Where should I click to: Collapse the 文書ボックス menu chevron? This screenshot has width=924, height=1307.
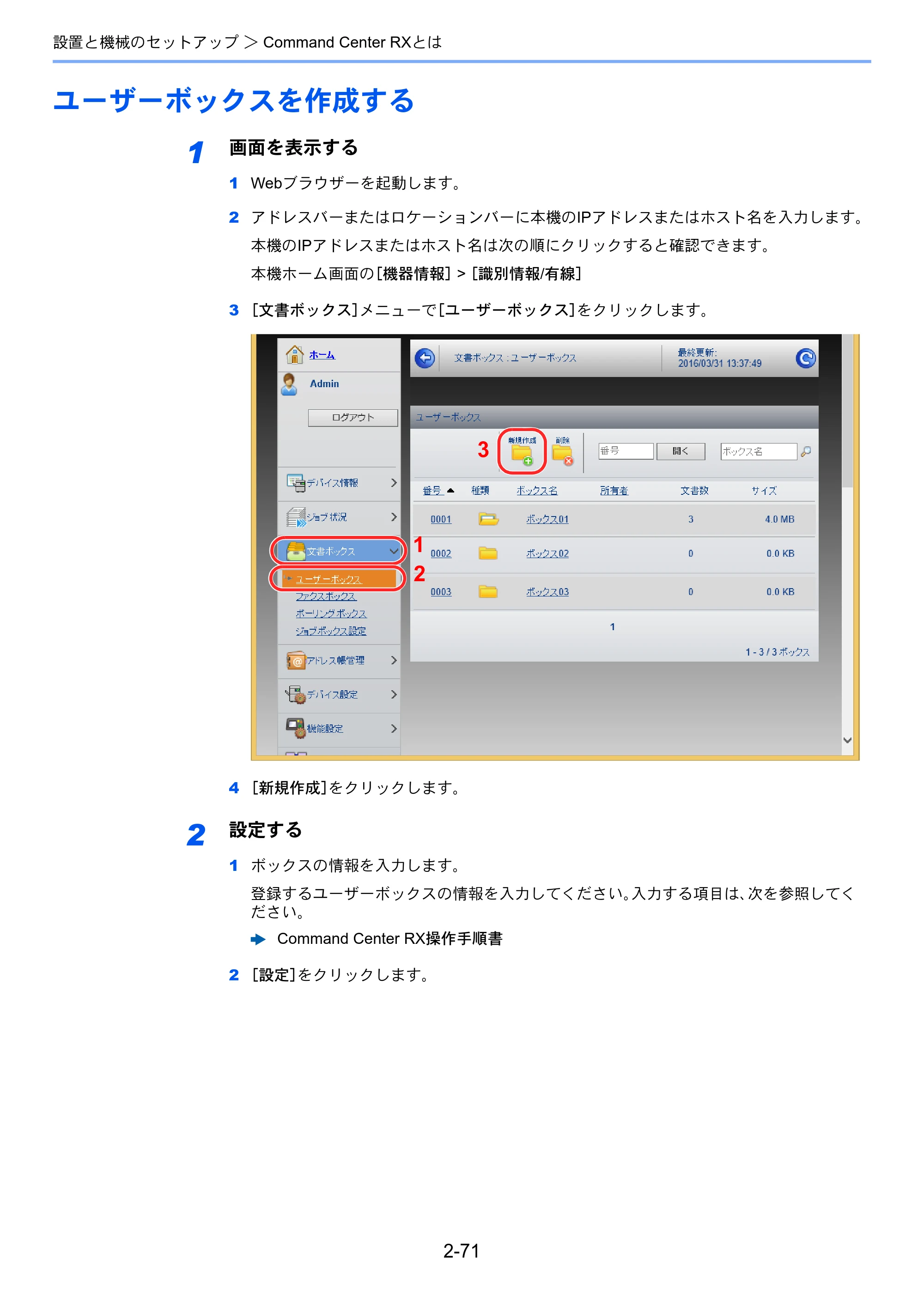point(394,551)
